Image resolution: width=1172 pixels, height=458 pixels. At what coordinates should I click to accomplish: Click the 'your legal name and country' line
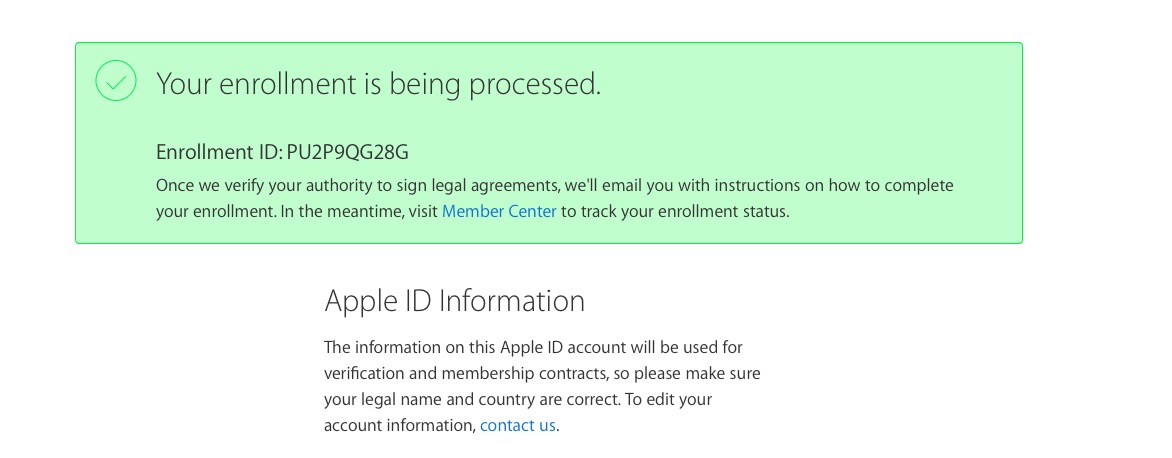440,399
